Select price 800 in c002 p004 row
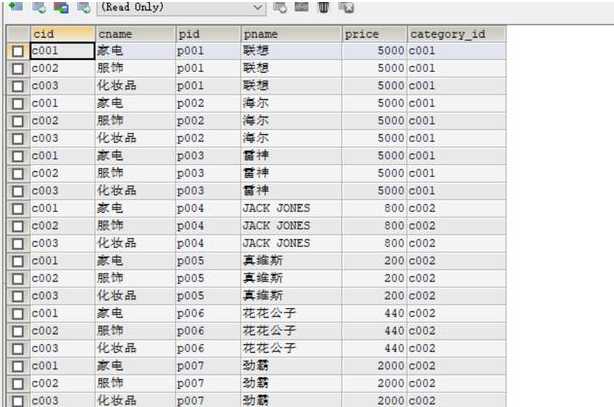 click(374, 226)
